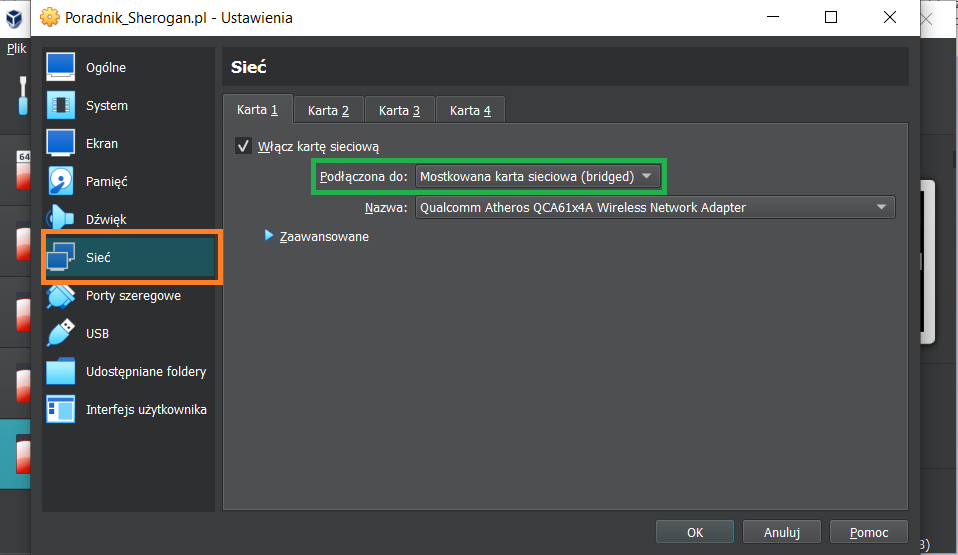
Task: Open the USB settings icon
Action: tap(61, 333)
